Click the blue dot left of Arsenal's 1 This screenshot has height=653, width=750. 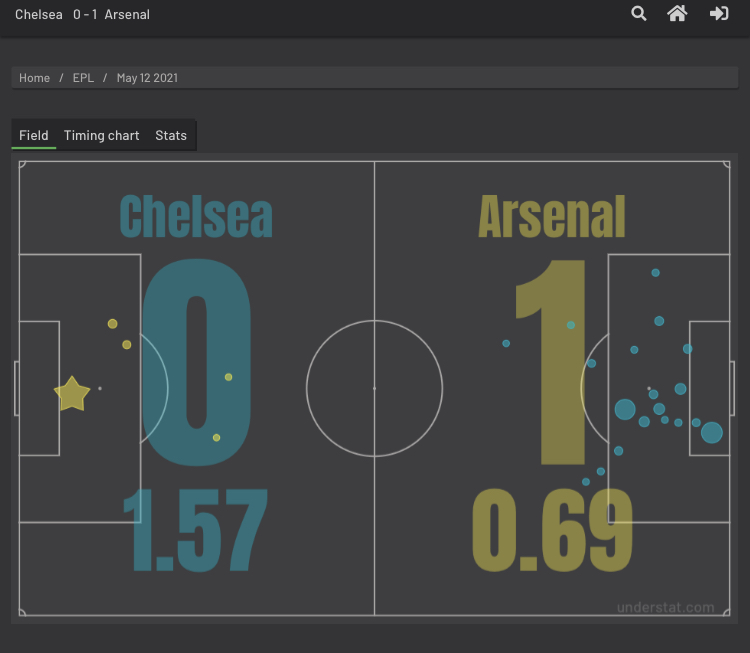click(506, 343)
